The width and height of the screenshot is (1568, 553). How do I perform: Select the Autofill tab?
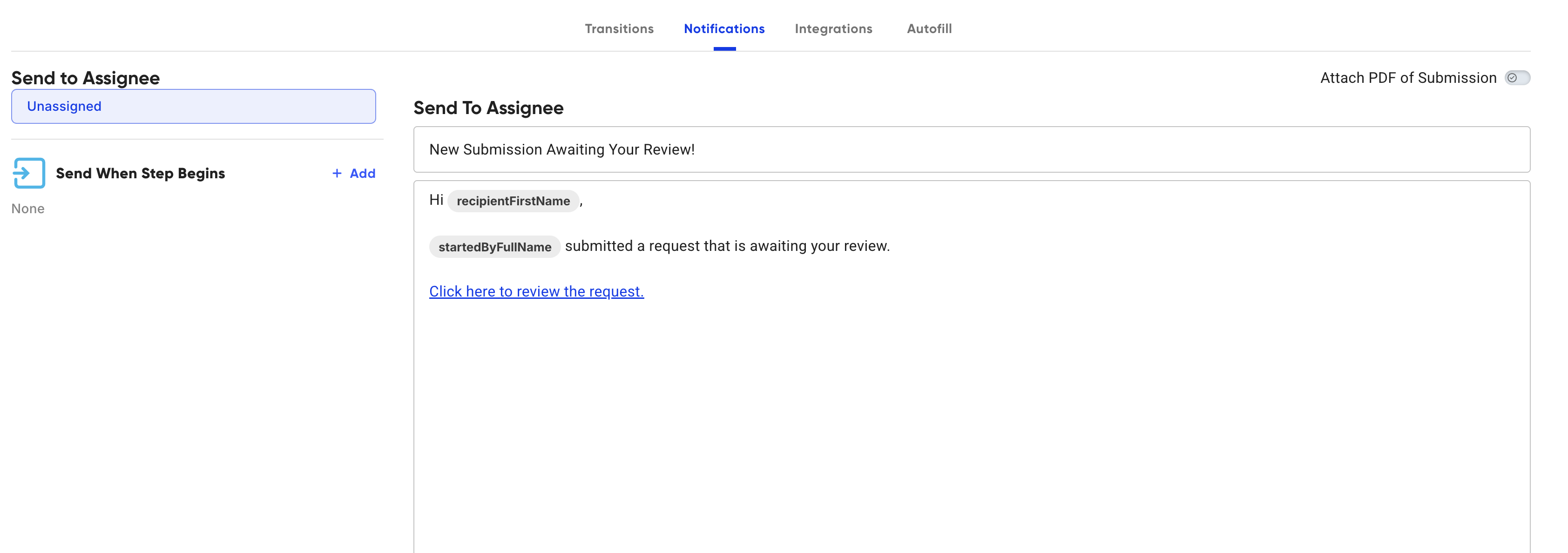click(929, 28)
